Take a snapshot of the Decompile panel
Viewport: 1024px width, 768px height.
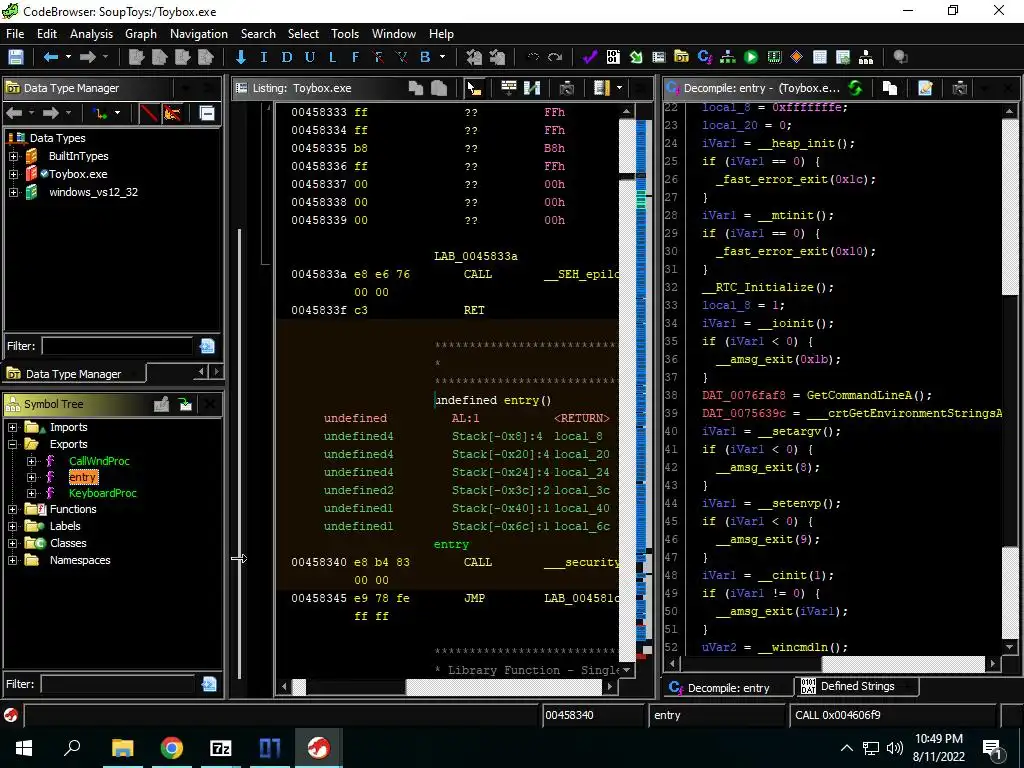(x=959, y=88)
